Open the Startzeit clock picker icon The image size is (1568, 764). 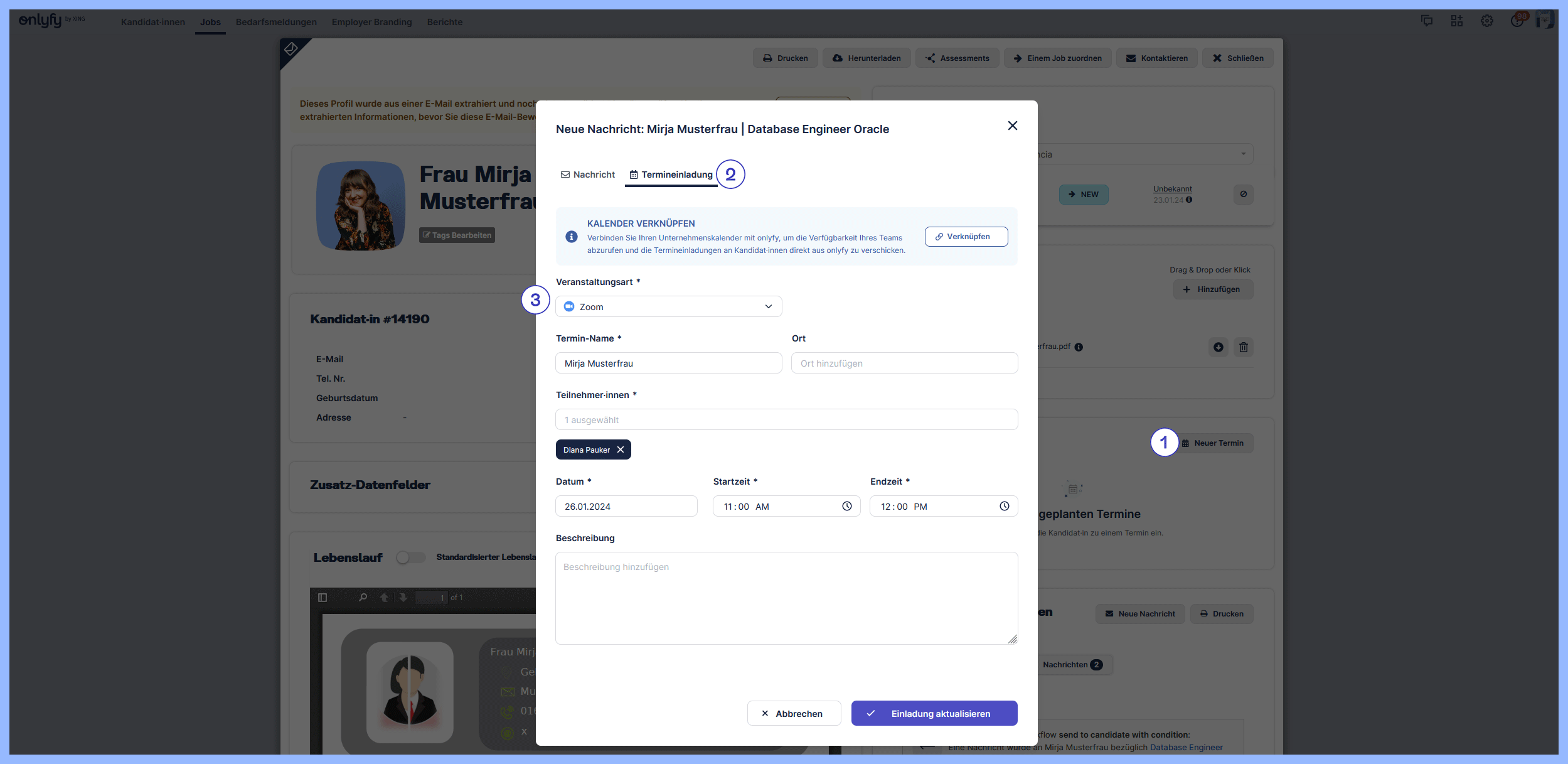point(846,506)
